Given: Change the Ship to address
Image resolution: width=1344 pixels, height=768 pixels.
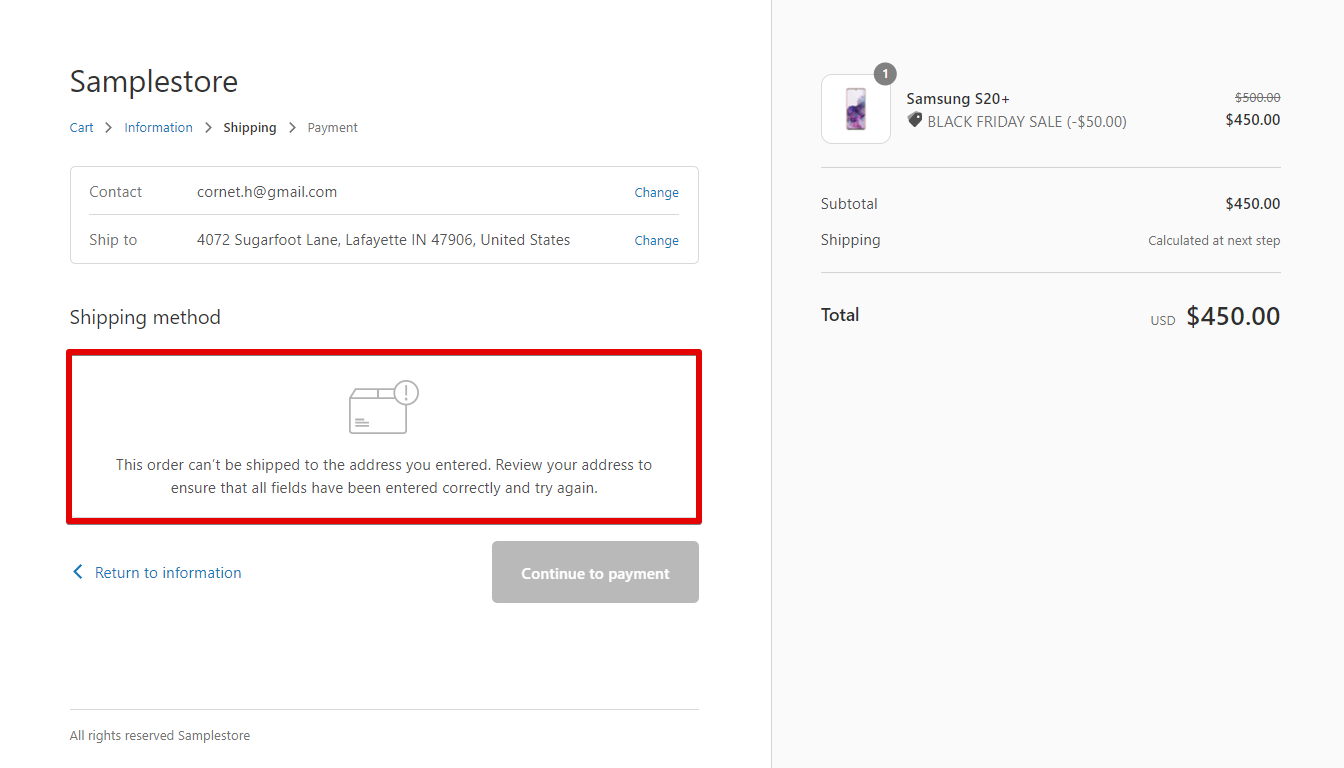Looking at the screenshot, I should 656,241.
